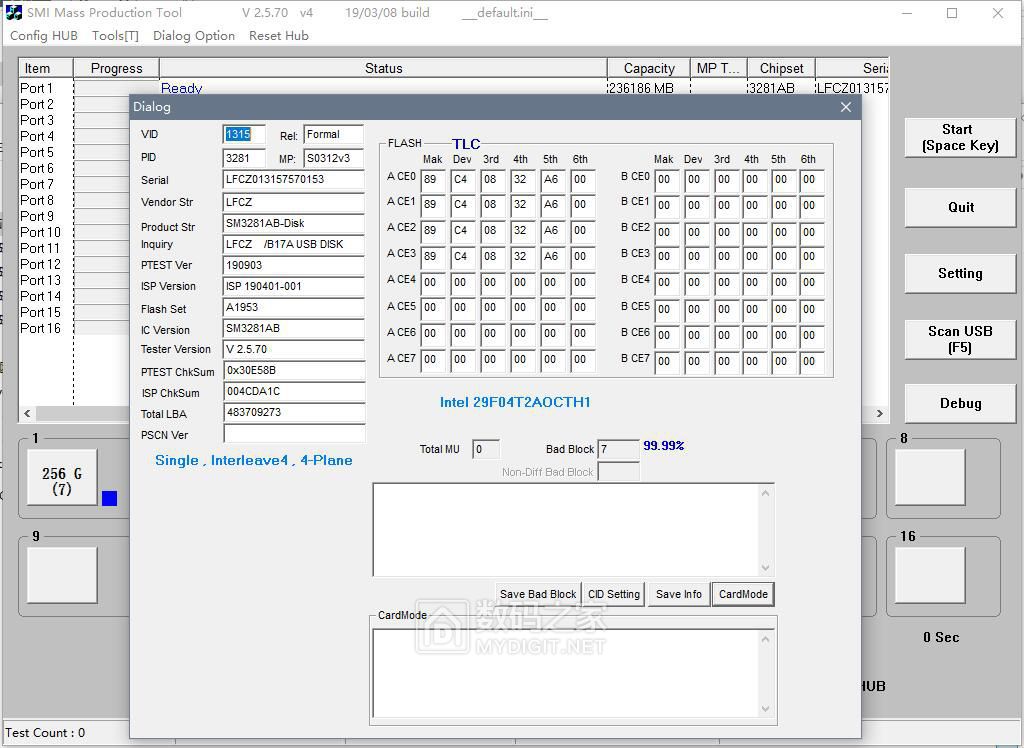Click the Start (Space Key) button
Screen dimensions: 1024x748
(x=960, y=137)
